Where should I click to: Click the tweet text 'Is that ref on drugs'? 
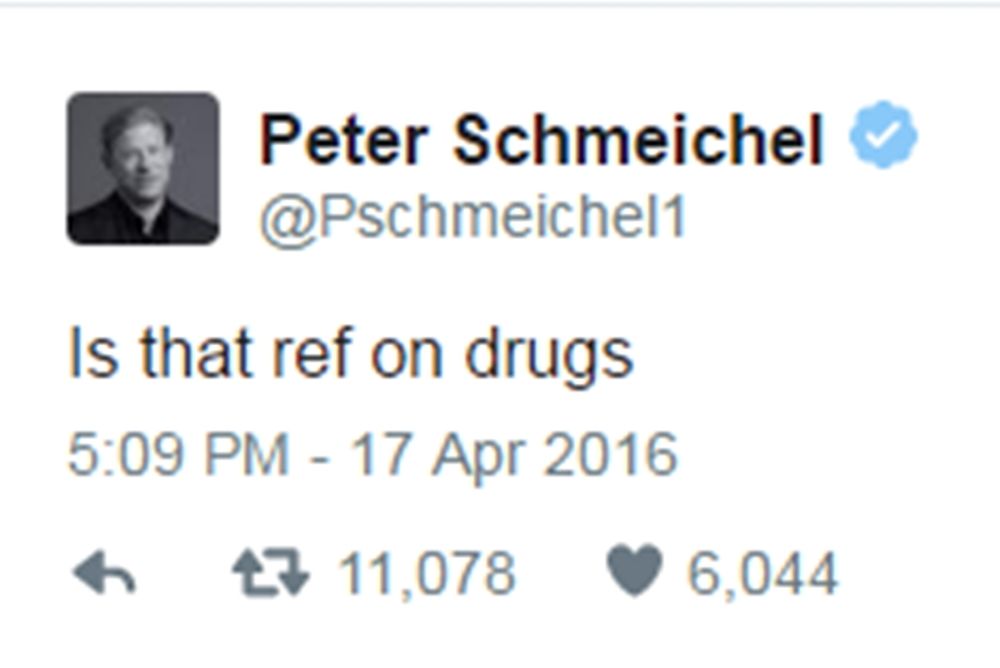tap(350, 353)
